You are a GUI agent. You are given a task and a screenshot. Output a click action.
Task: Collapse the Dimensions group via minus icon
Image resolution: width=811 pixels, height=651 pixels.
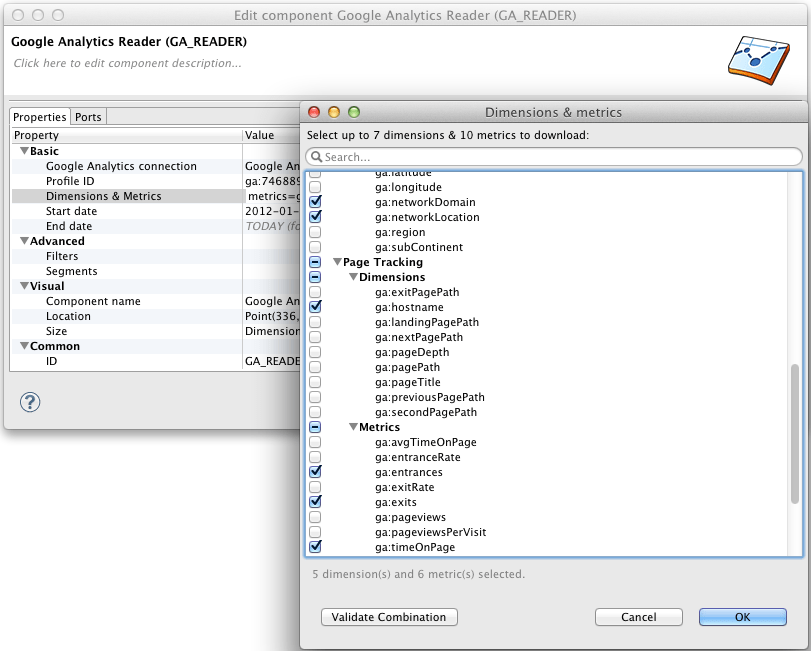tap(316, 277)
